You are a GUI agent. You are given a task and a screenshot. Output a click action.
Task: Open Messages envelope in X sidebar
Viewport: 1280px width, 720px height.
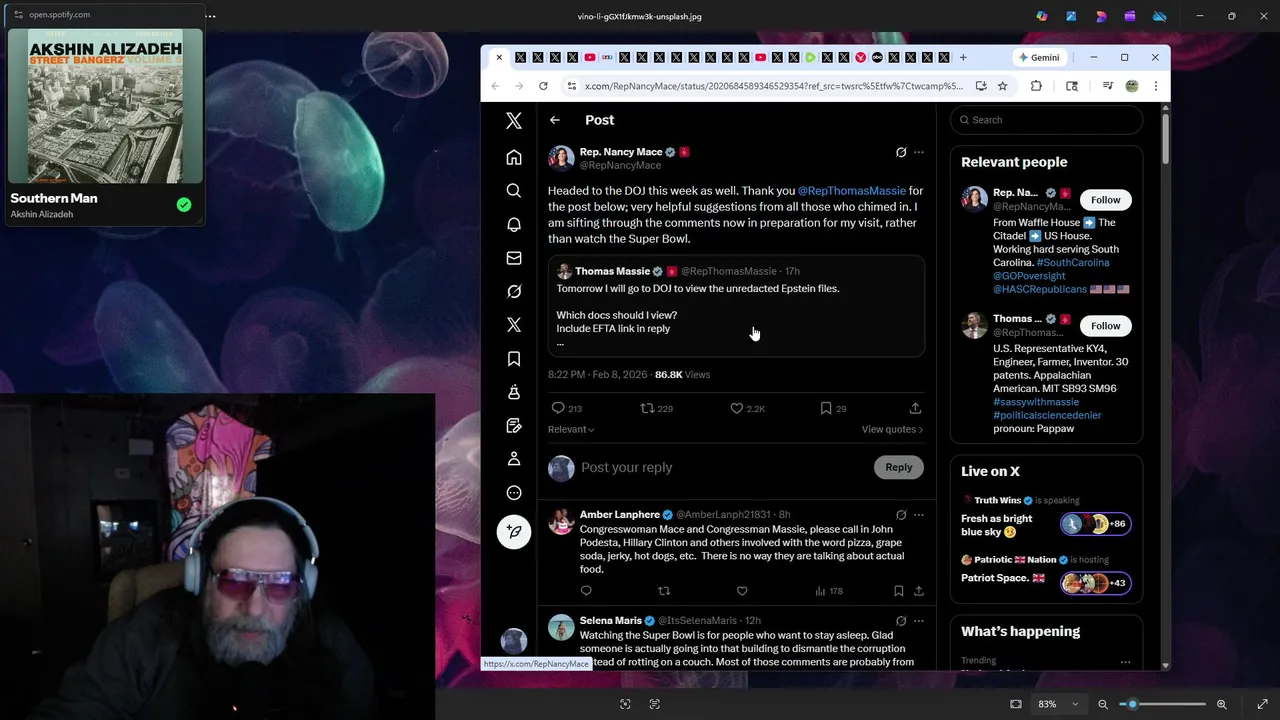(x=514, y=258)
